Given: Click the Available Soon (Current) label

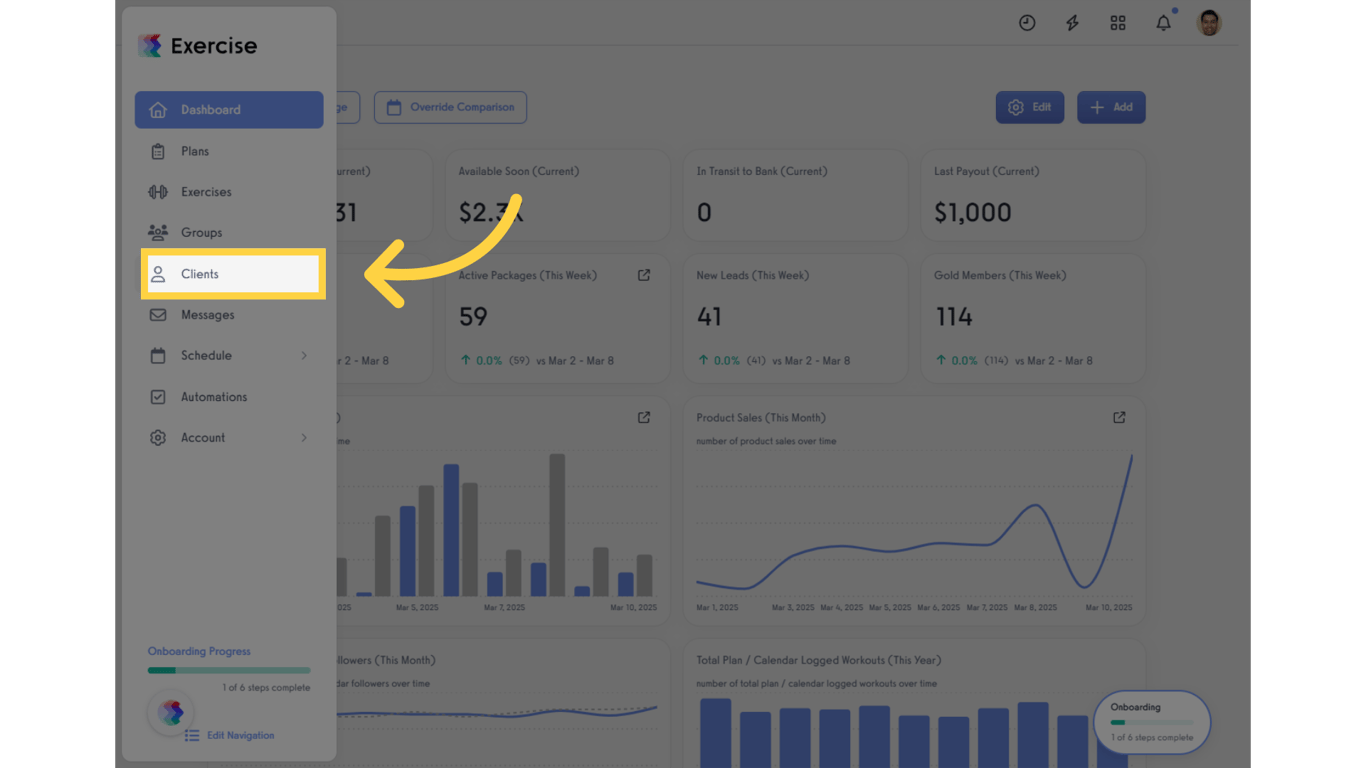Looking at the screenshot, I should pyautogui.click(x=518, y=171).
